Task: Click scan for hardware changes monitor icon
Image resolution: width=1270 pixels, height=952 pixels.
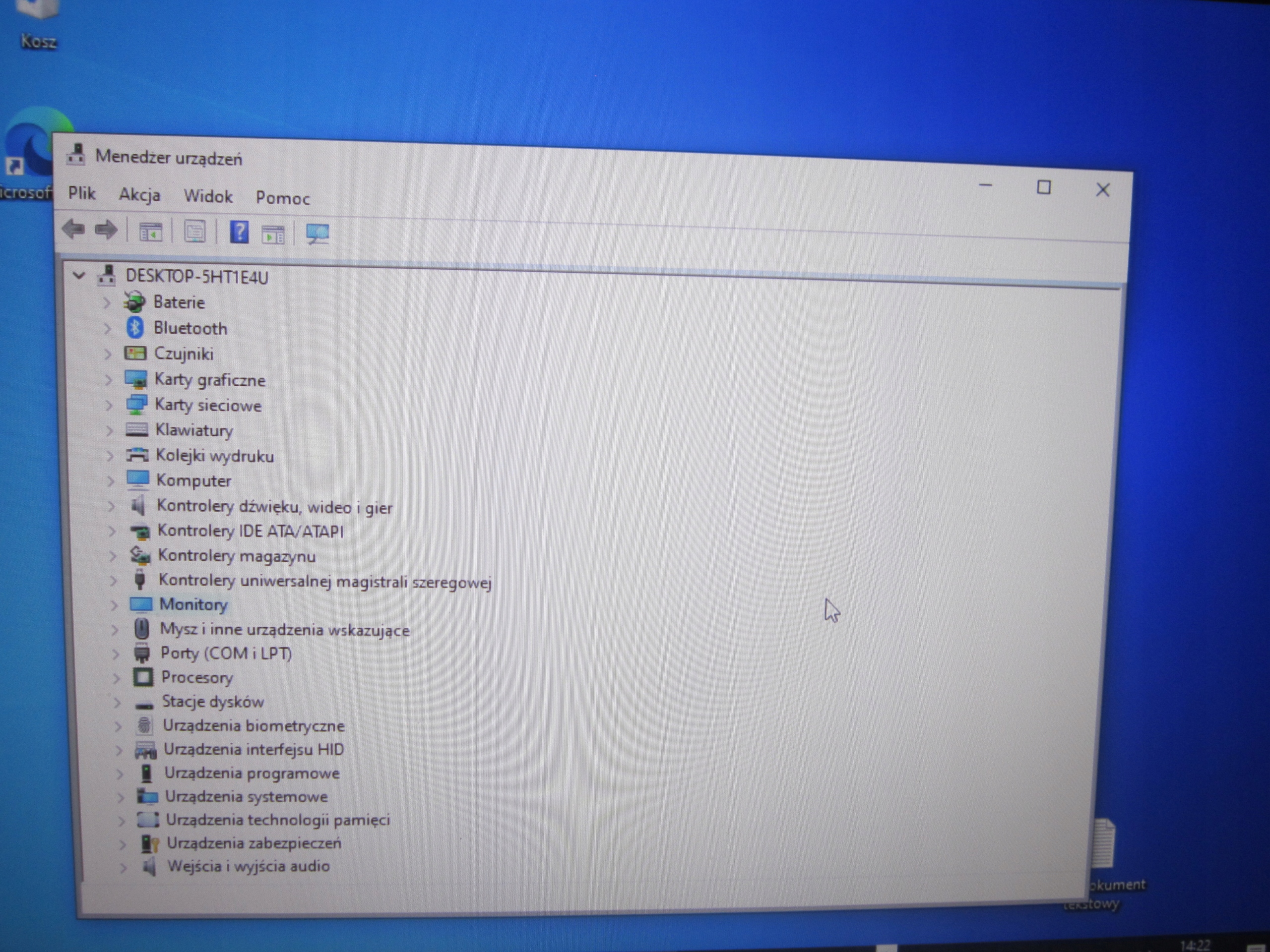Action: pos(317,234)
